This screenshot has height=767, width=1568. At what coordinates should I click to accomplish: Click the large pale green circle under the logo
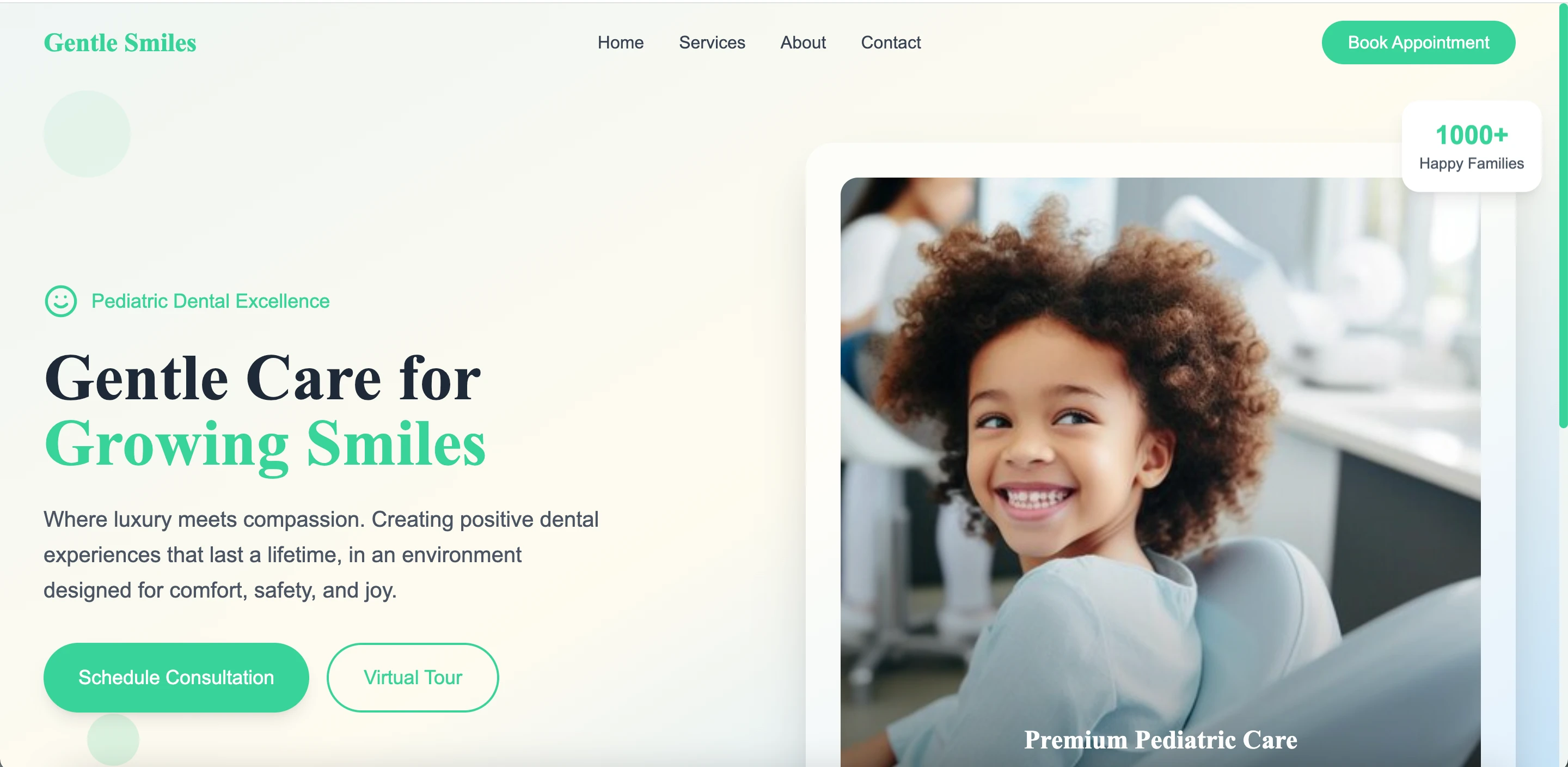(87, 134)
